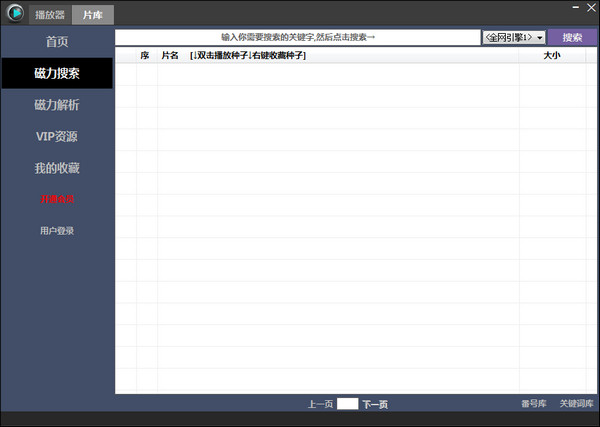This screenshot has height=427, width=600.
Task: Switch to the 播放器 tab
Action: (x=50, y=15)
